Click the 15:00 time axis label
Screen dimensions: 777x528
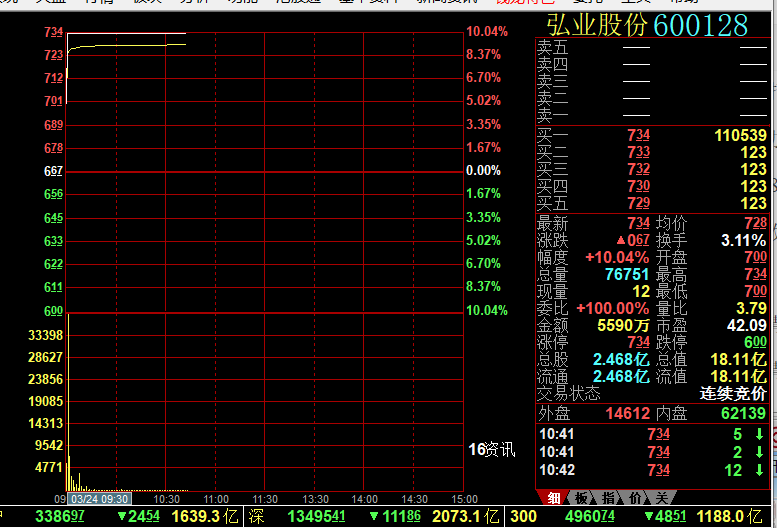point(464,499)
